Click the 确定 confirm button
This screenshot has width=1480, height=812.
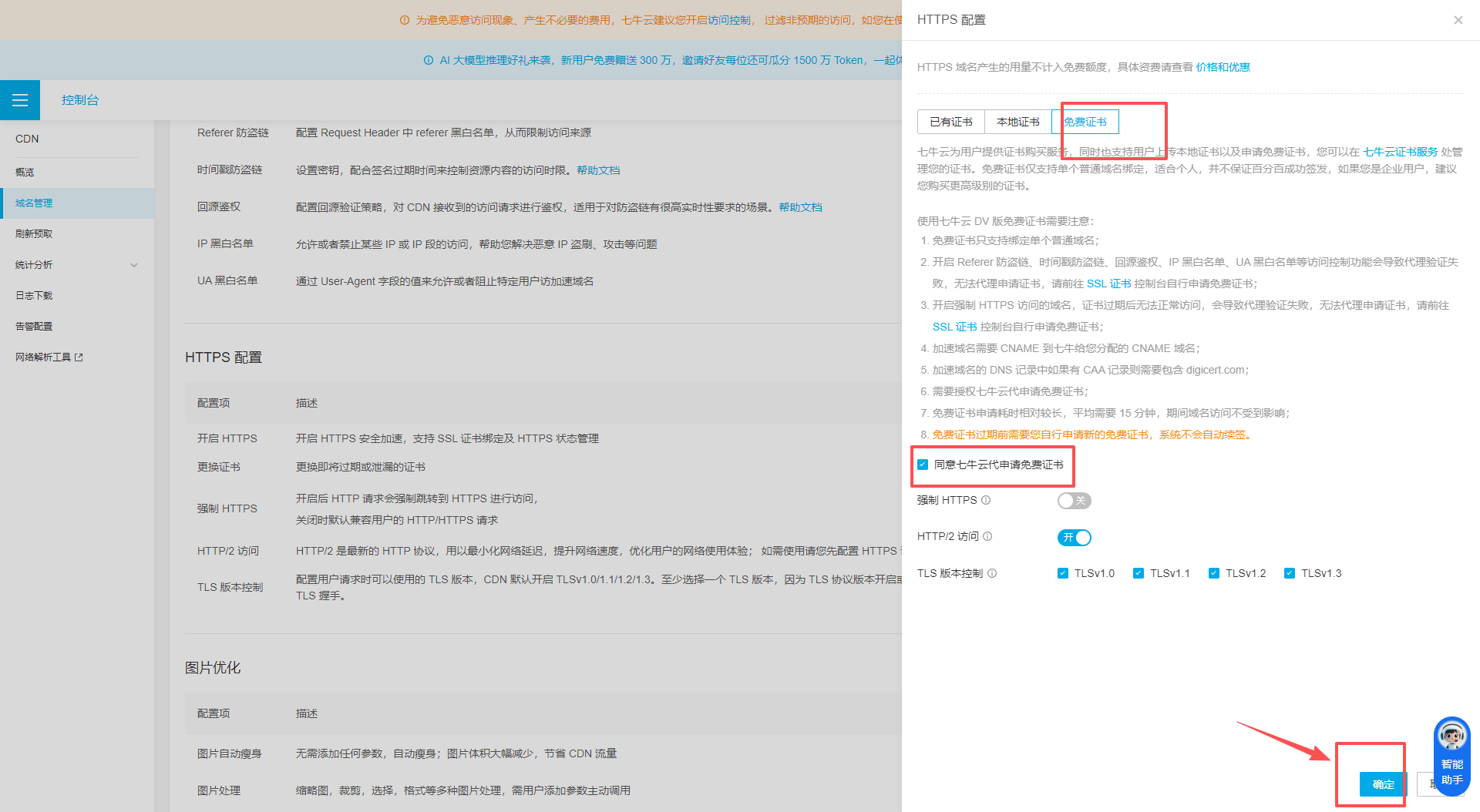pyautogui.click(x=1383, y=784)
